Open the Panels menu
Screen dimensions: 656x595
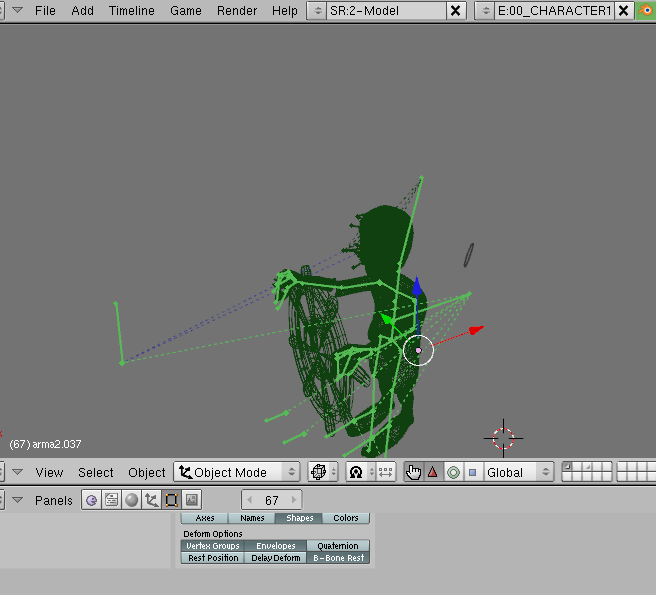[x=54, y=500]
